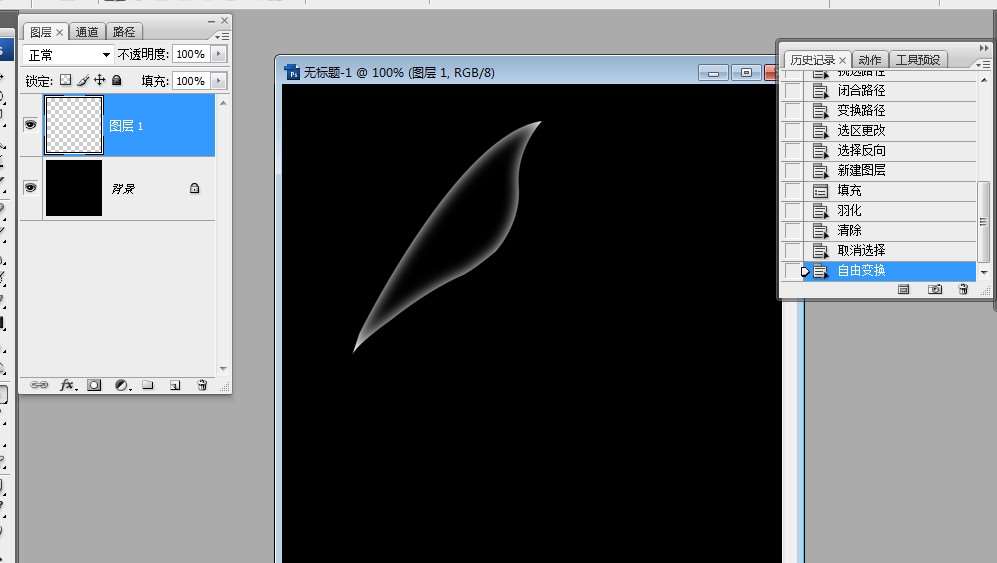Create a new layer group folder
Screen dimensions: 997x563
click(148, 385)
